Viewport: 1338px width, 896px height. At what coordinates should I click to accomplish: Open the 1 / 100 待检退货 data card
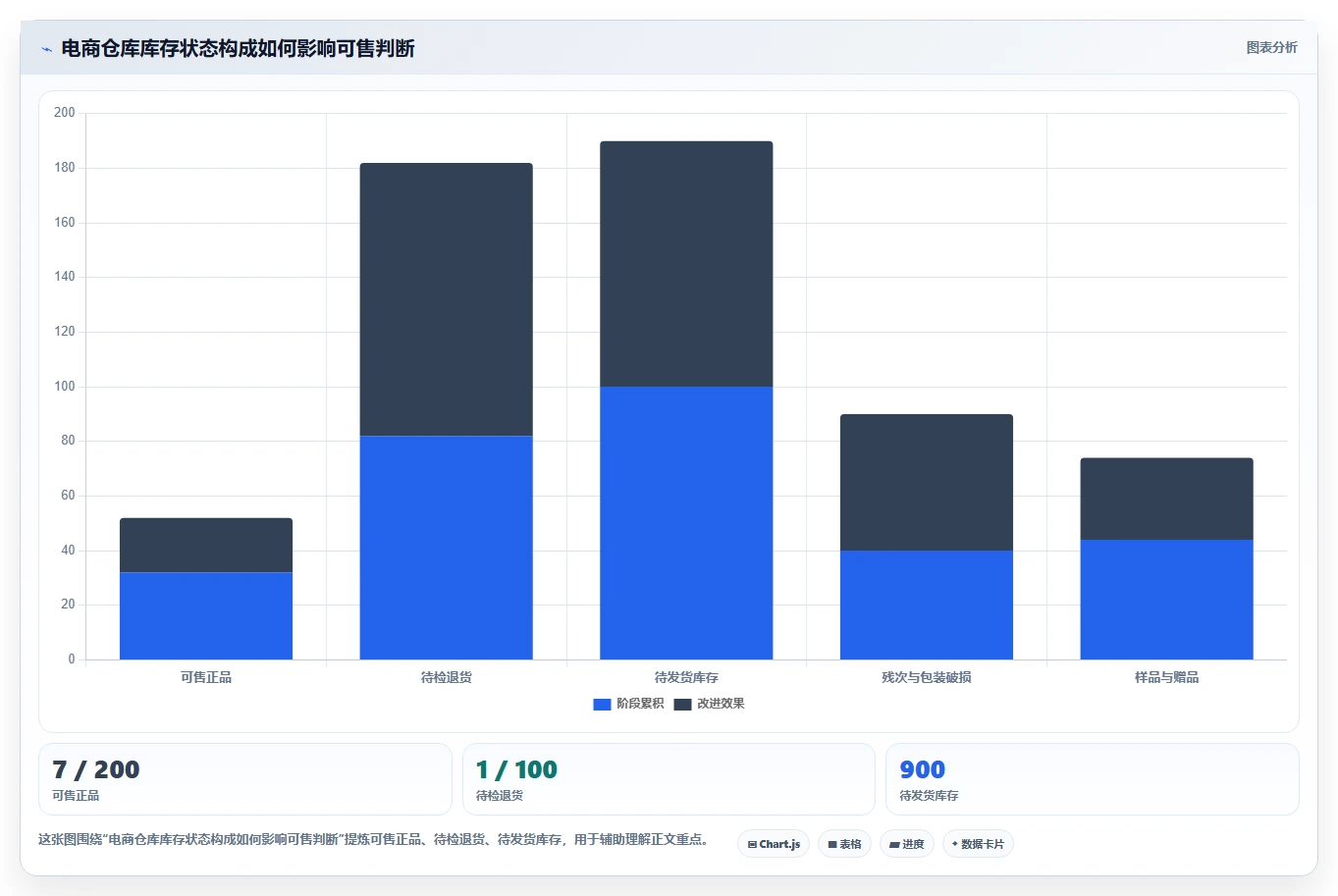click(x=669, y=779)
